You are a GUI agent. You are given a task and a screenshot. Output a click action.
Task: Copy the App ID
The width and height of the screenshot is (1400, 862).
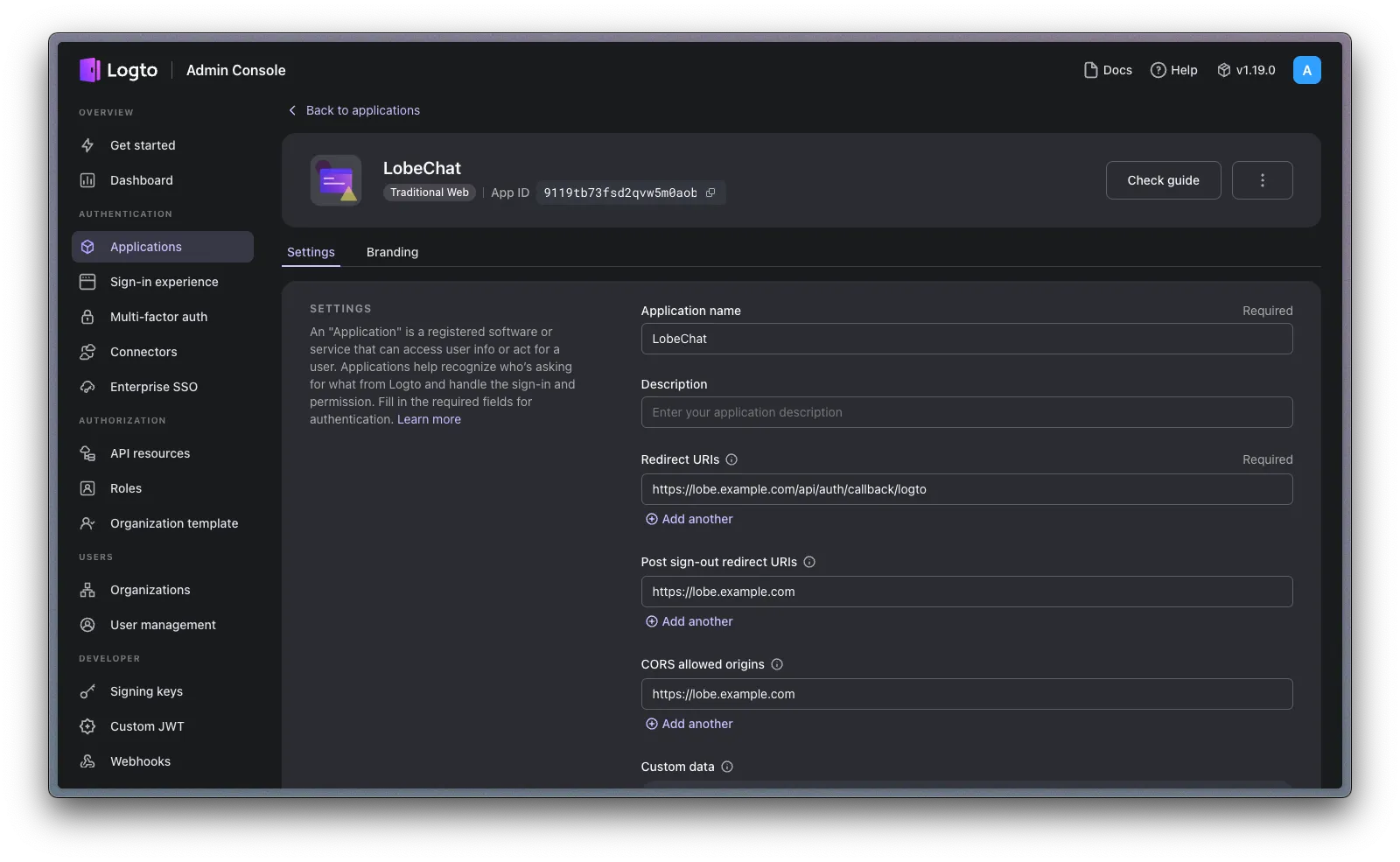[710, 193]
